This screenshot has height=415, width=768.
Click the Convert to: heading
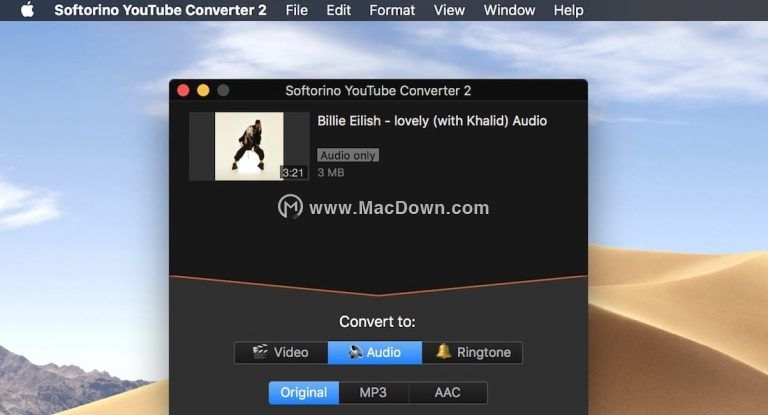377,321
